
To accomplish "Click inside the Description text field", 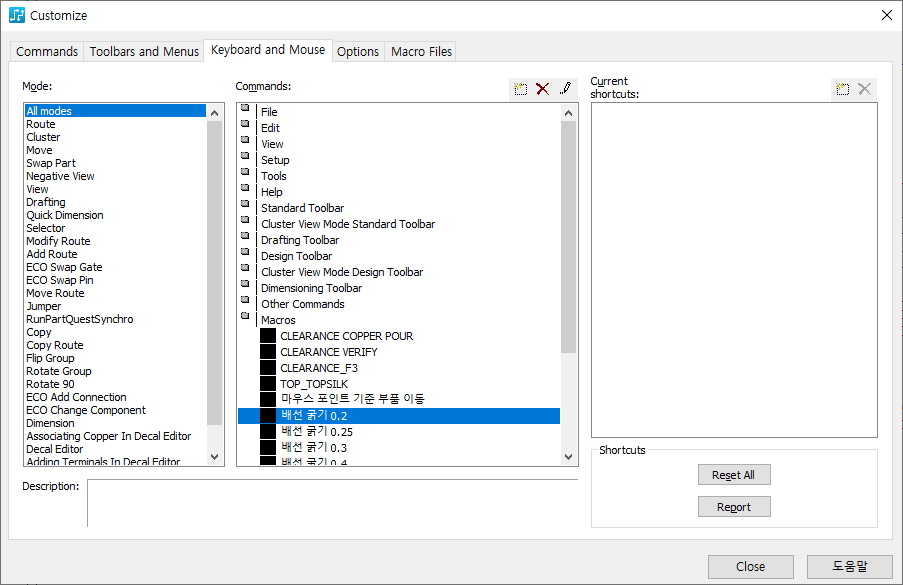I will click(x=332, y=502).
